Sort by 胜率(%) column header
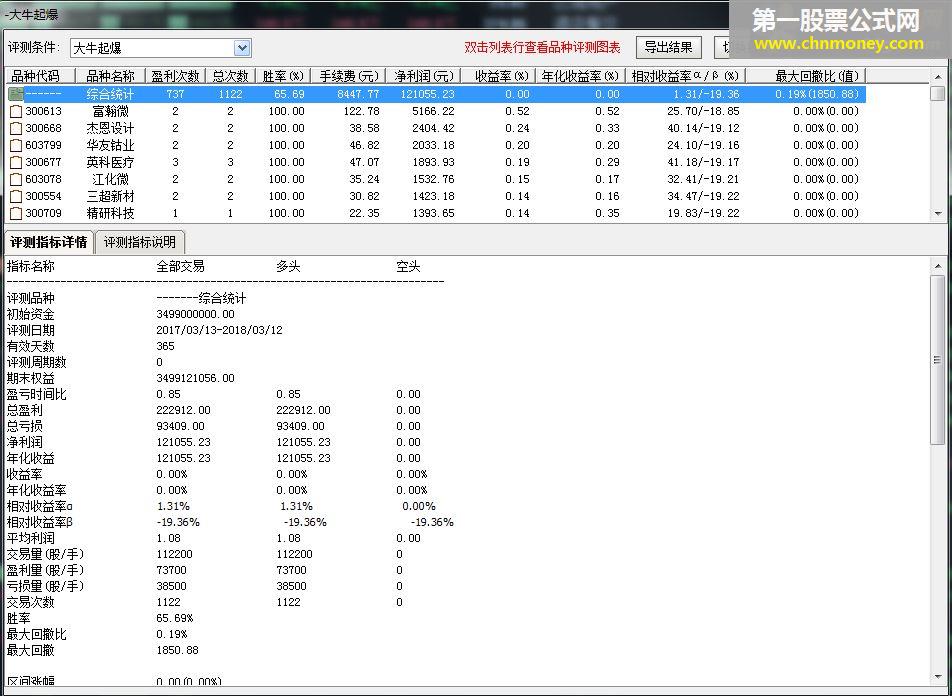 (283, 76)
